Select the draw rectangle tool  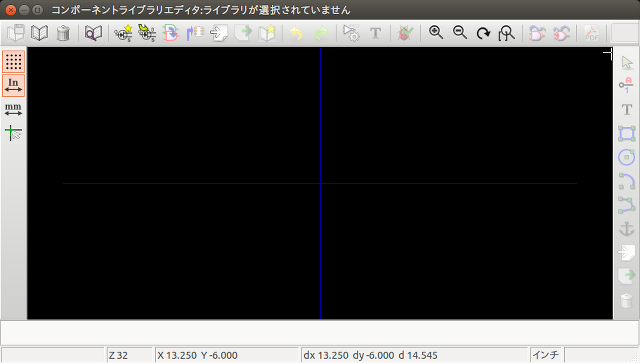click(x=627, y=133)
